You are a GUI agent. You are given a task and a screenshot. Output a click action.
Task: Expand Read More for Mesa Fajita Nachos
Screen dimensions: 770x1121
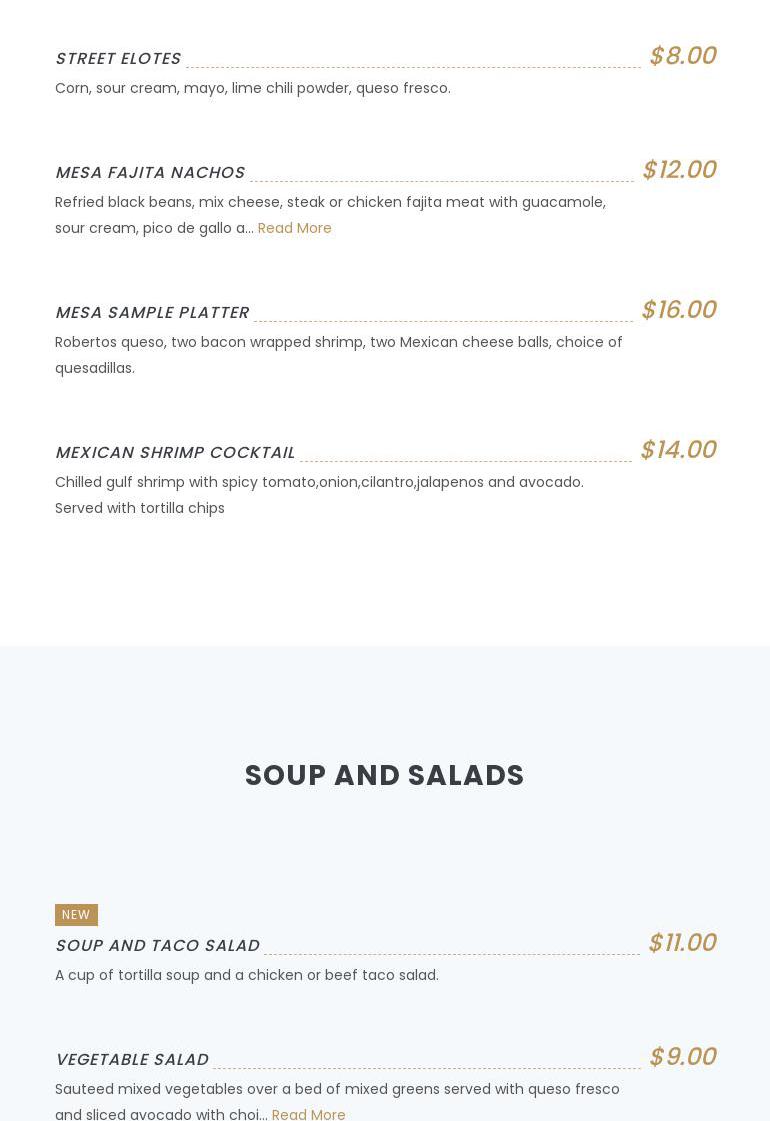pos(294,228)
